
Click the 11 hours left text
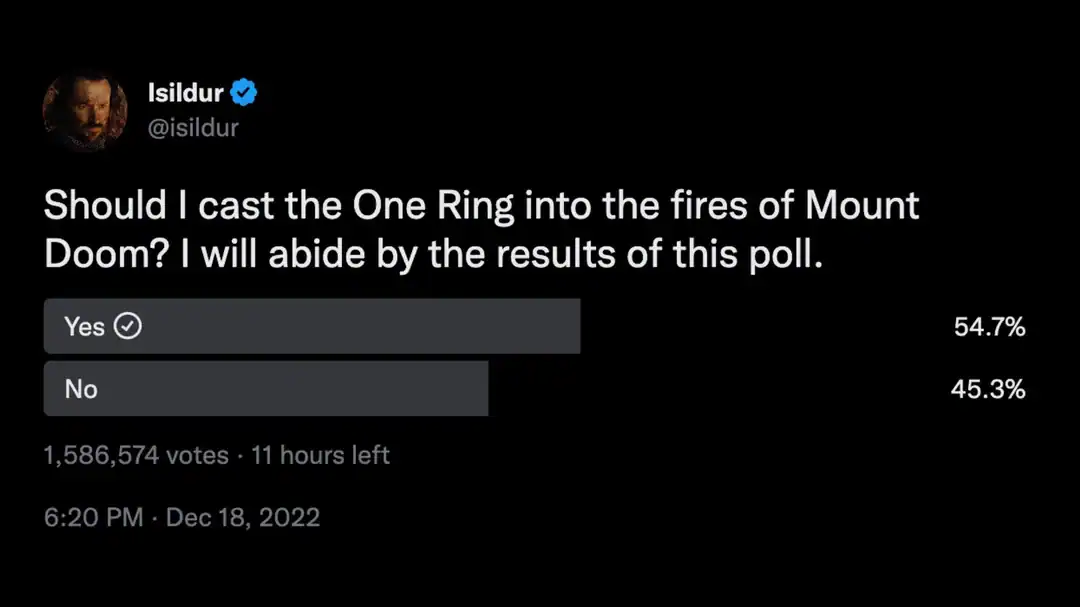[x=320, y=455]
